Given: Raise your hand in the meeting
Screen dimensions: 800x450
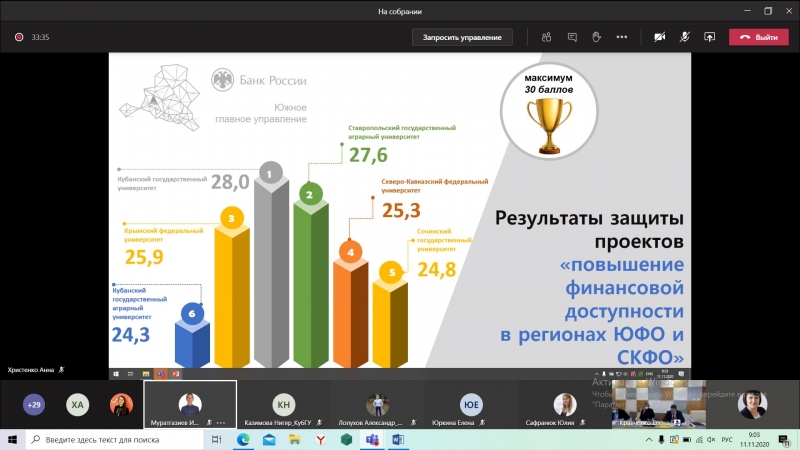Looking at the screenshot, I should (596, 37).
